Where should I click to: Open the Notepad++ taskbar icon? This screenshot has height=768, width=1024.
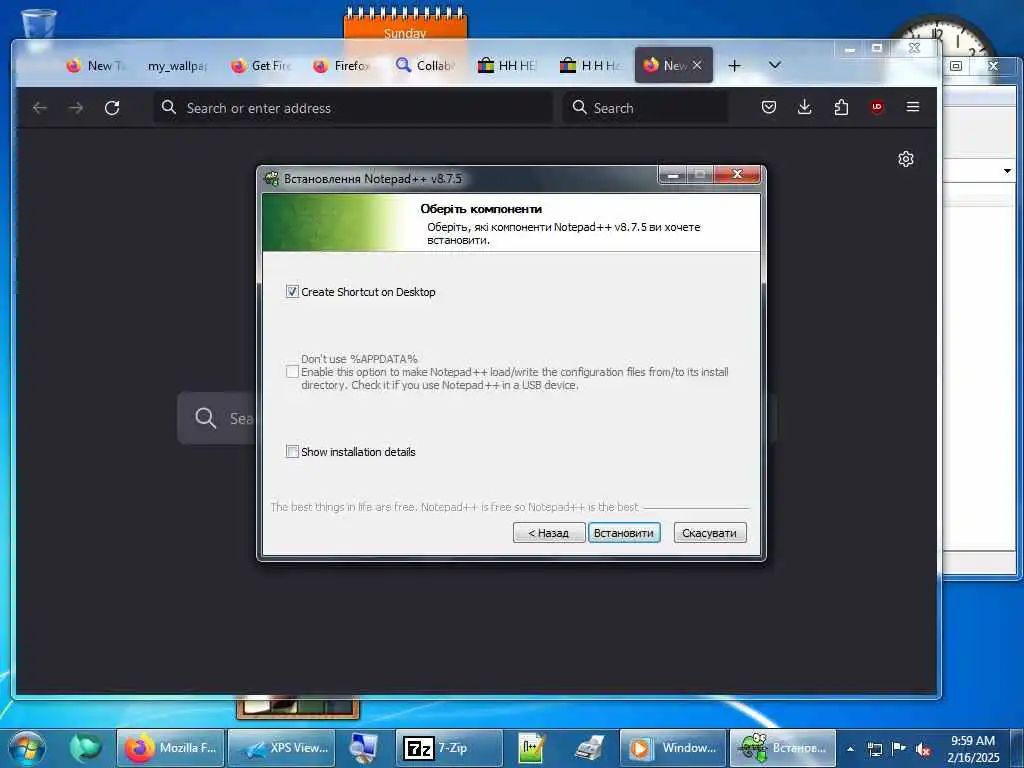point(530,748)
